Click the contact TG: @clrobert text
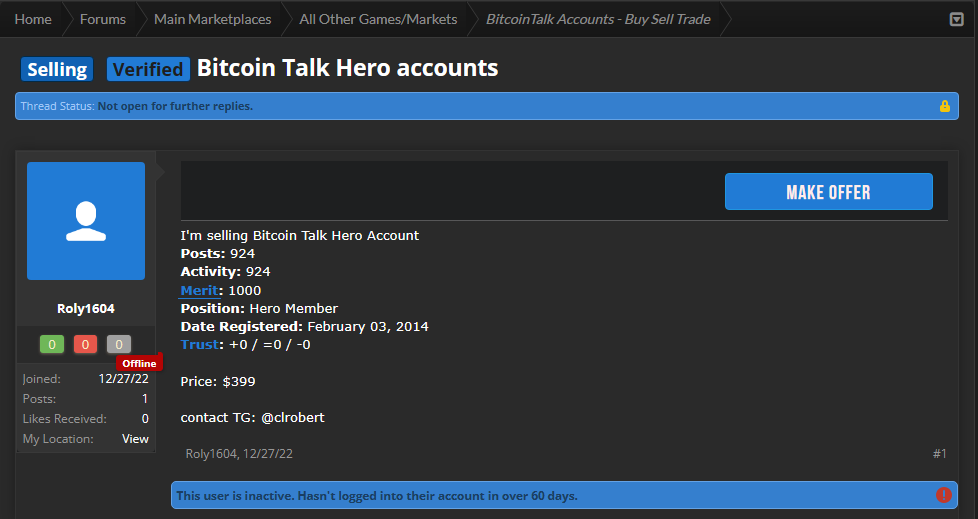 click(253, 417)
